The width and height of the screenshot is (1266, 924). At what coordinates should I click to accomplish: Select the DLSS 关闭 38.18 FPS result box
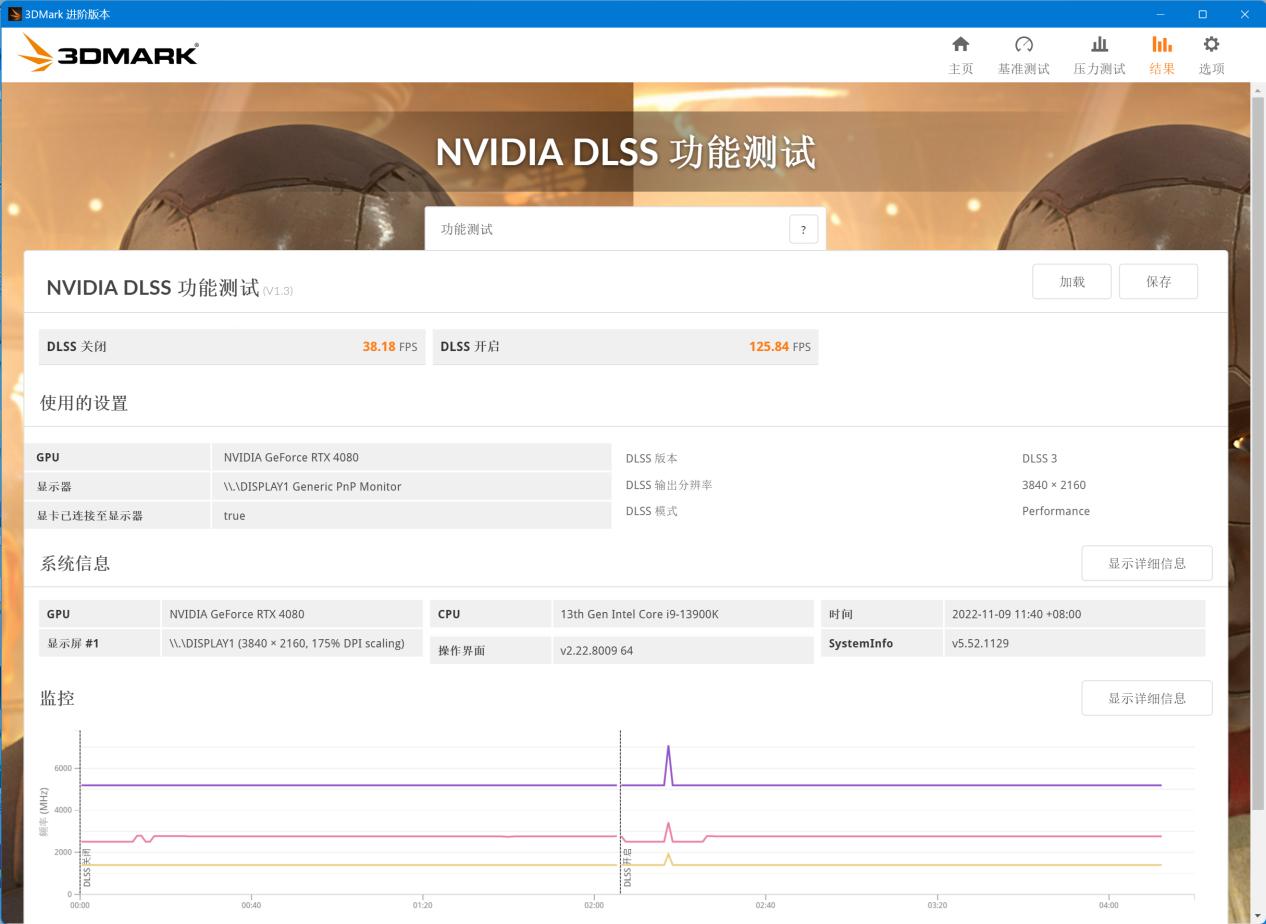232,346
